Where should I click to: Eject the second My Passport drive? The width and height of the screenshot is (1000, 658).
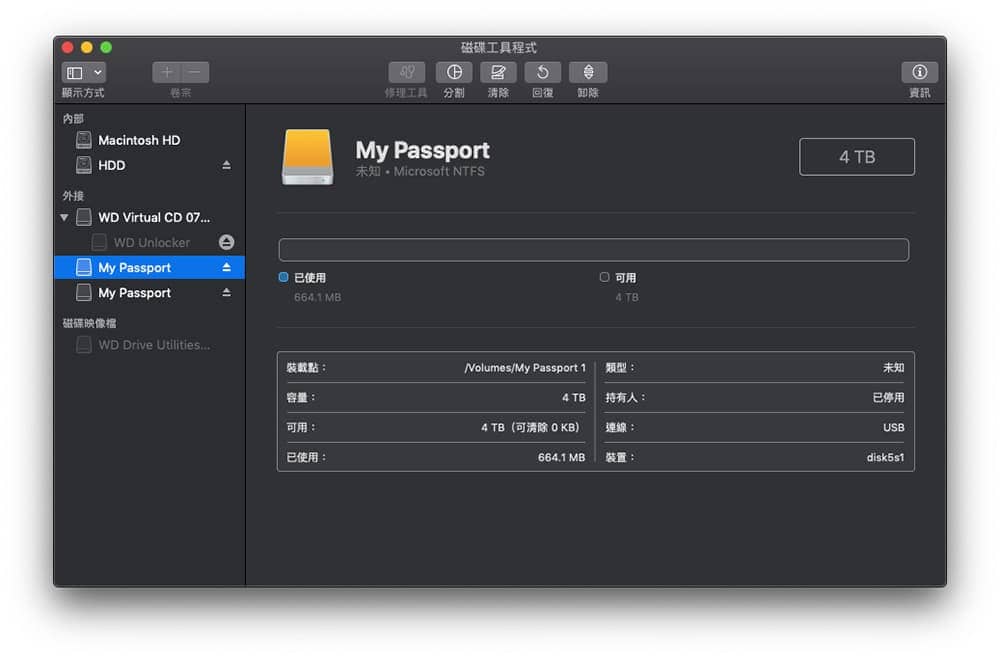point(226,293)
